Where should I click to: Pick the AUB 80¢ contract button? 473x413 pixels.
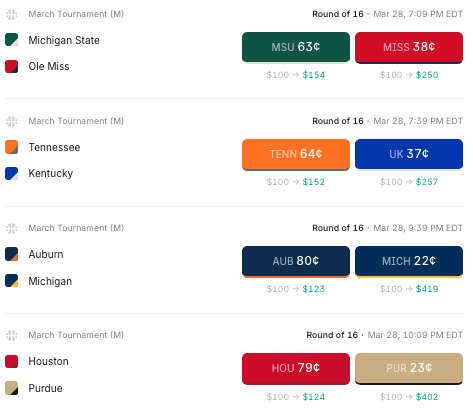[296, 262]
